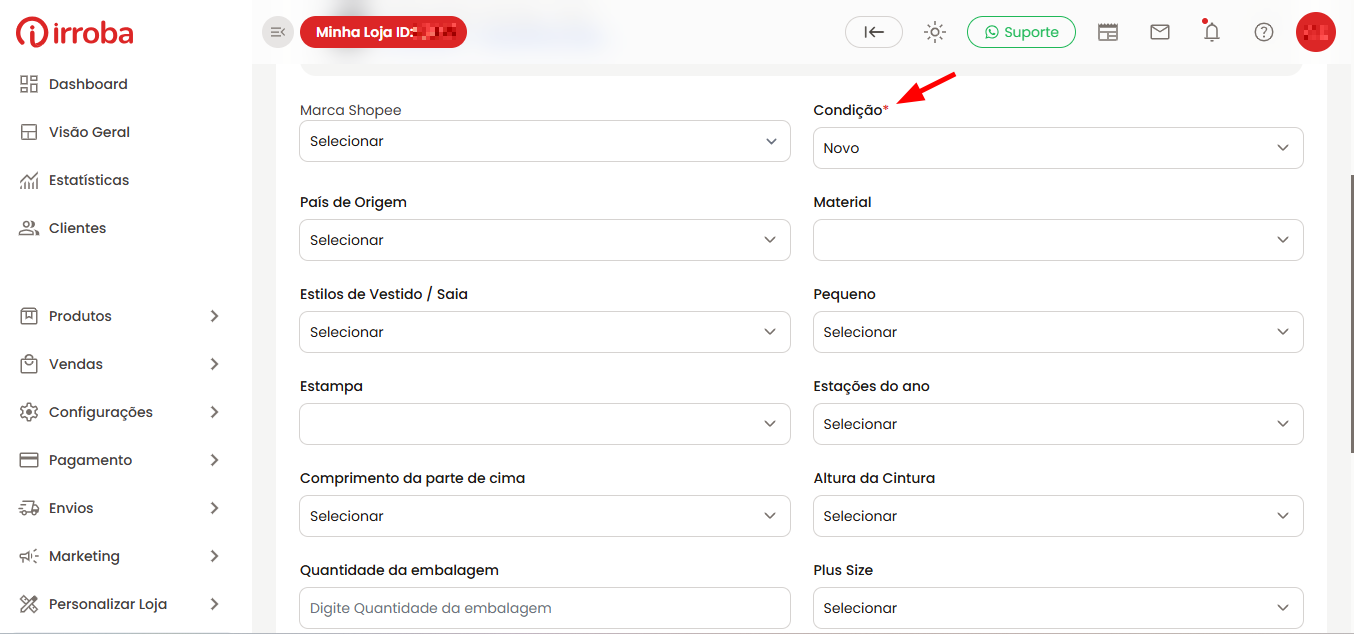Screen dimensions: 1354x634
Task: Open the notifications bell icon
Action: tap(1212, 32)
